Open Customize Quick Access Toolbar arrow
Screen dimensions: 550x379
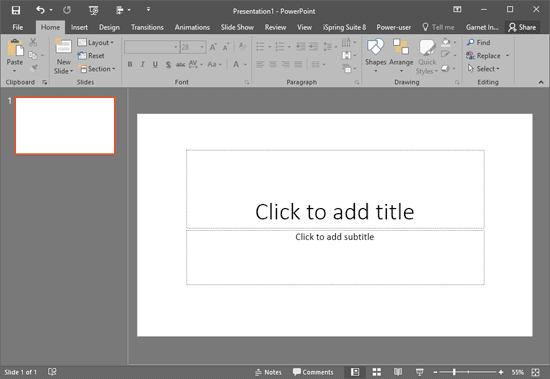tap(148, 9)
